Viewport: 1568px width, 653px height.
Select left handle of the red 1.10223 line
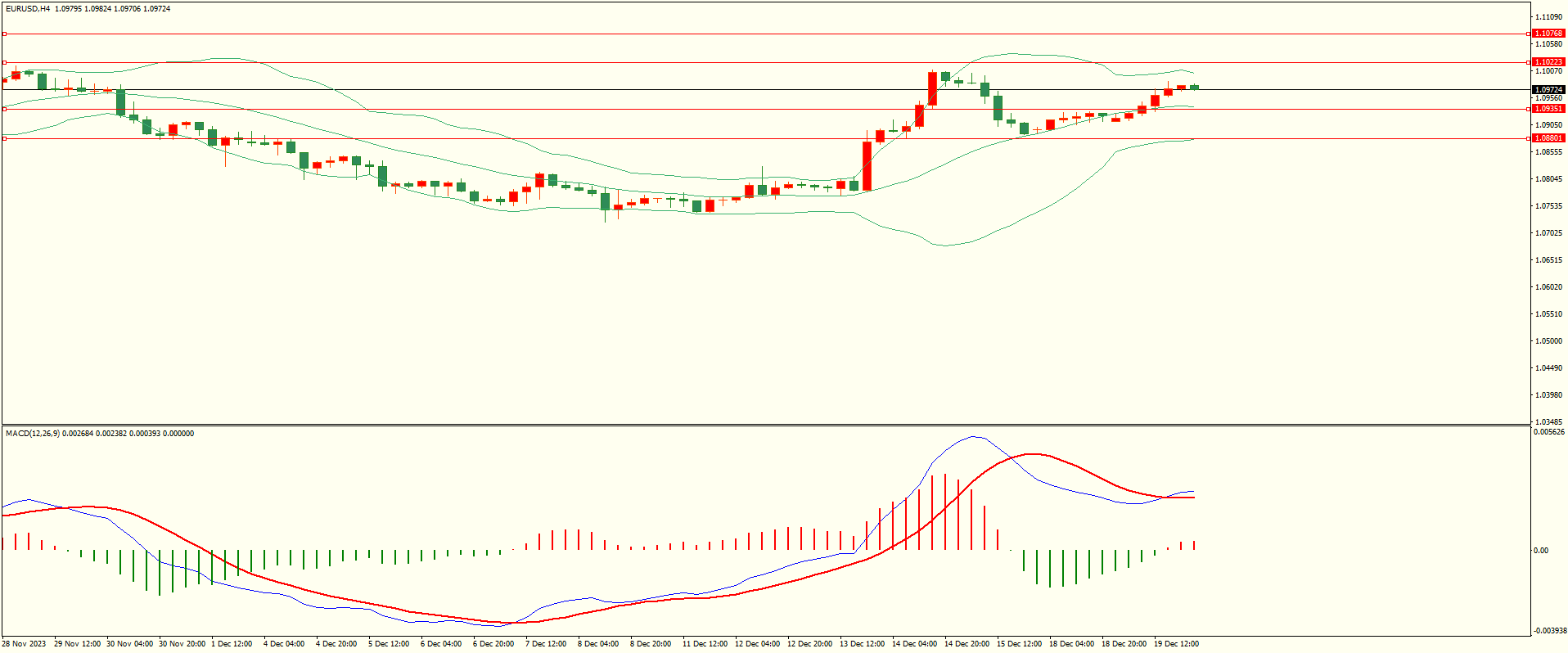point(4,62)
